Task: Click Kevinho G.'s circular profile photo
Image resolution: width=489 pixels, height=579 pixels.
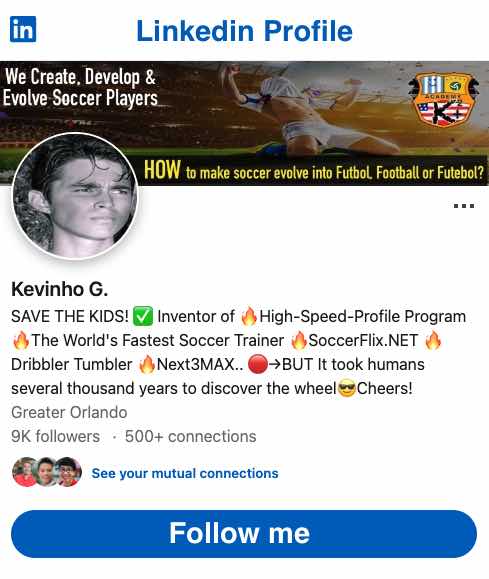Action: pyautogui.click(x=75, y=196)
